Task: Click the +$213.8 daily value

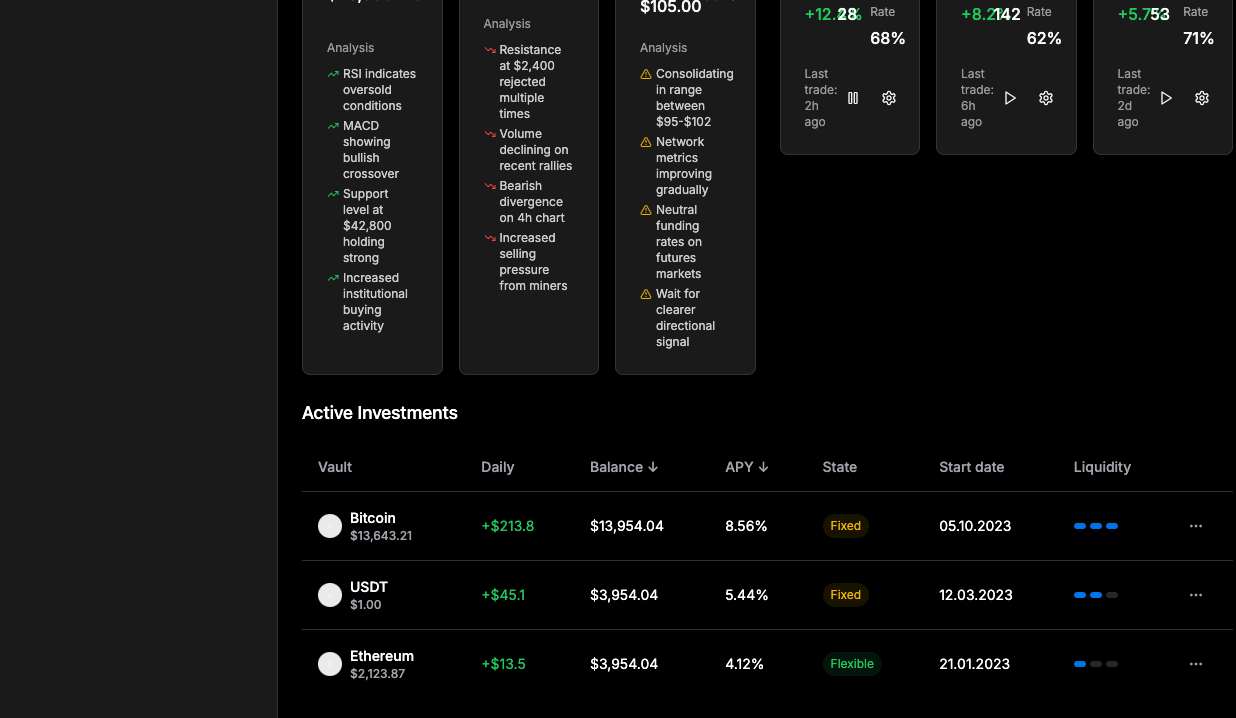Action: pos(508,526)
